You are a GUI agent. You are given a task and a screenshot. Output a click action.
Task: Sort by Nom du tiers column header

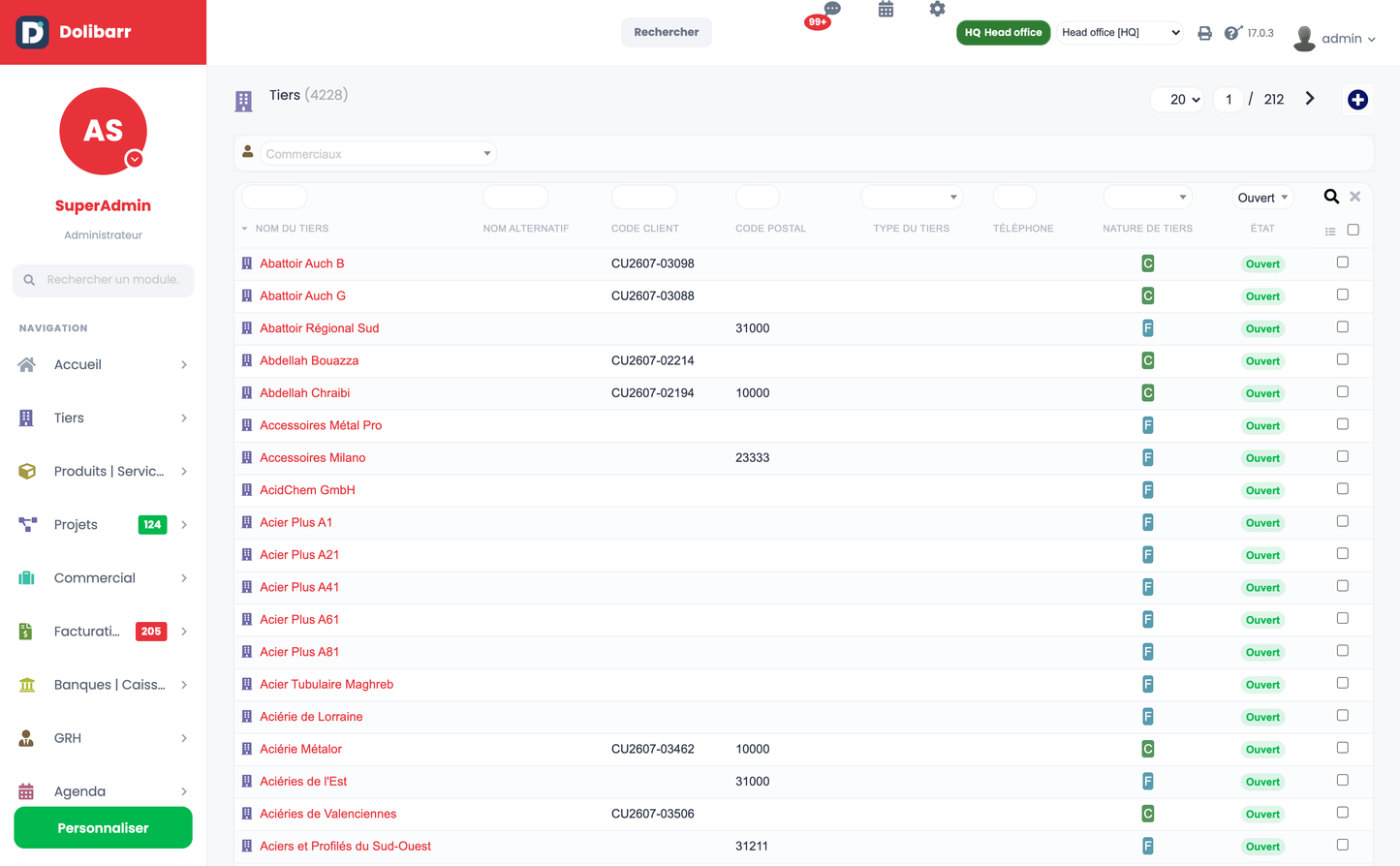(292, 229)
